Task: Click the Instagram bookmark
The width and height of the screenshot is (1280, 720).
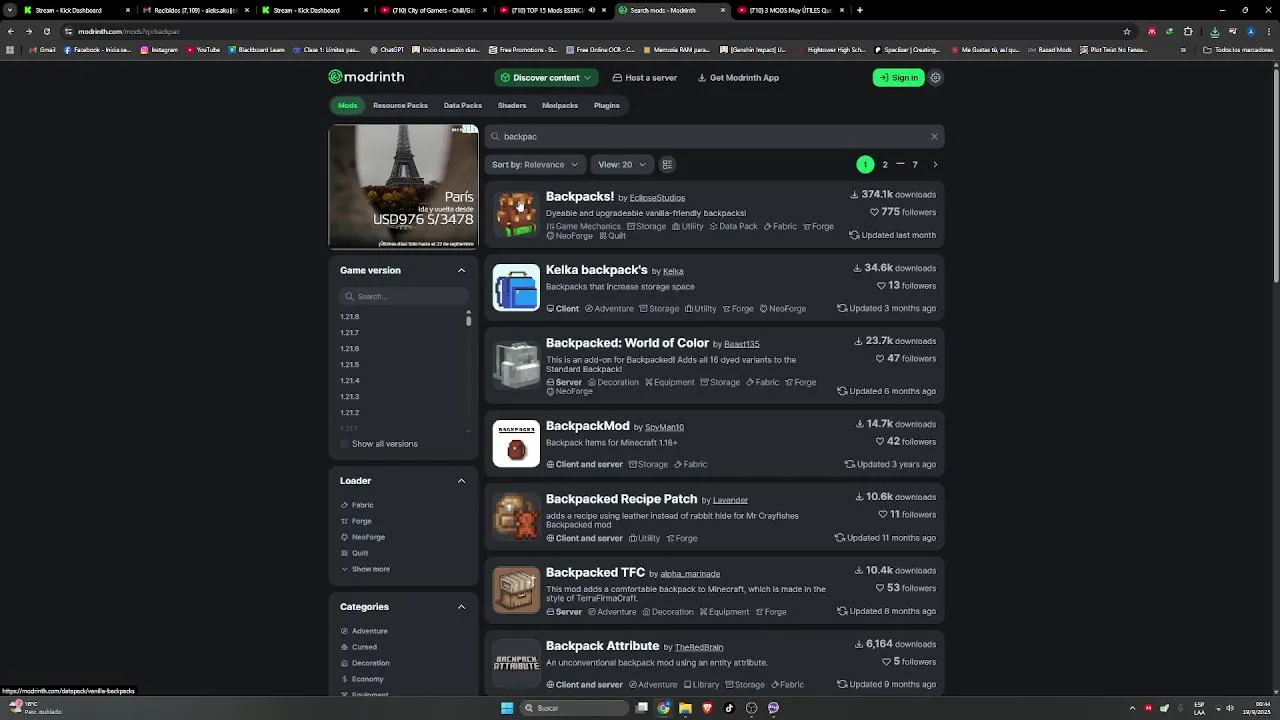Action: click(x=159, y=50)
